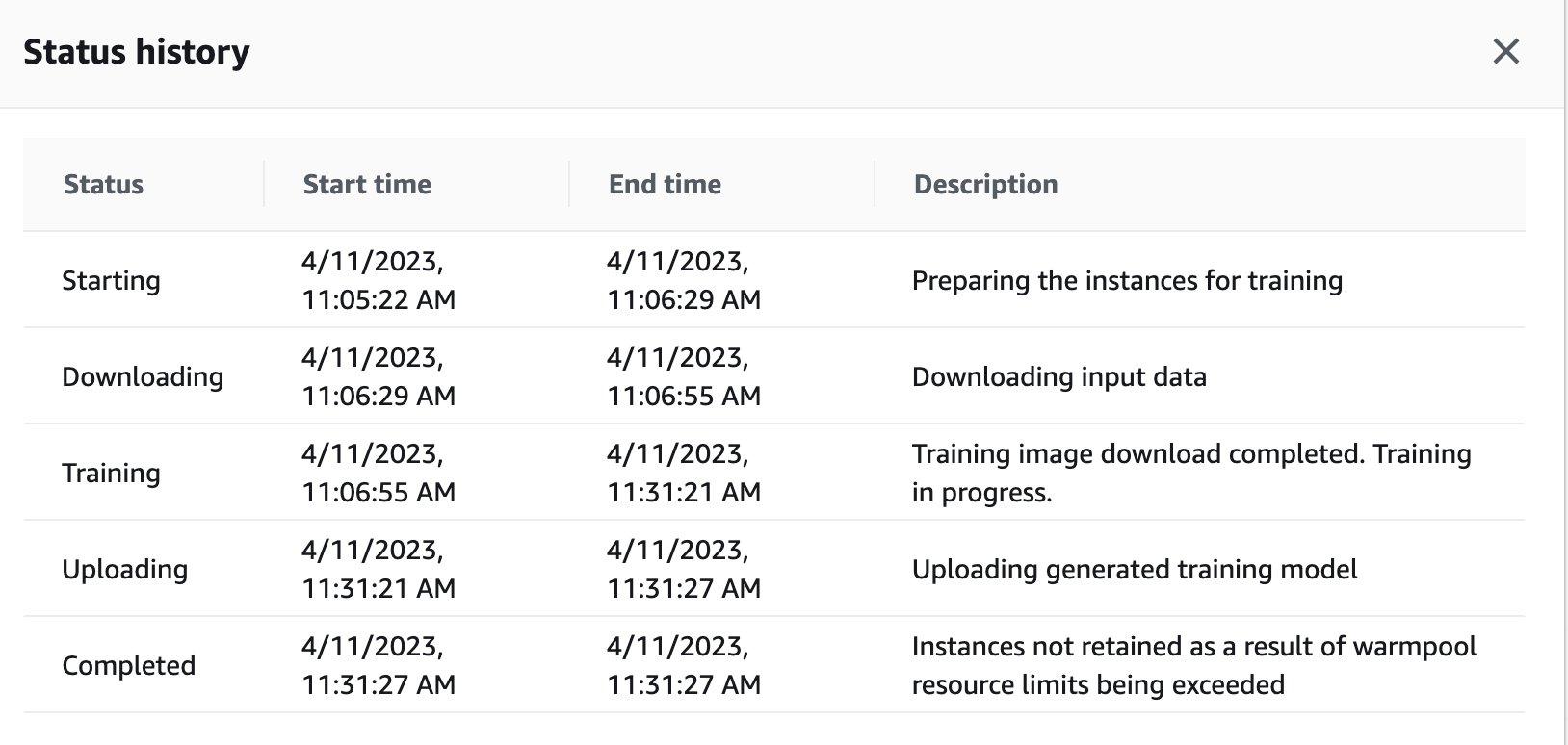
Task: Select the Uploading status cell
Action: [x=124, y=569]
